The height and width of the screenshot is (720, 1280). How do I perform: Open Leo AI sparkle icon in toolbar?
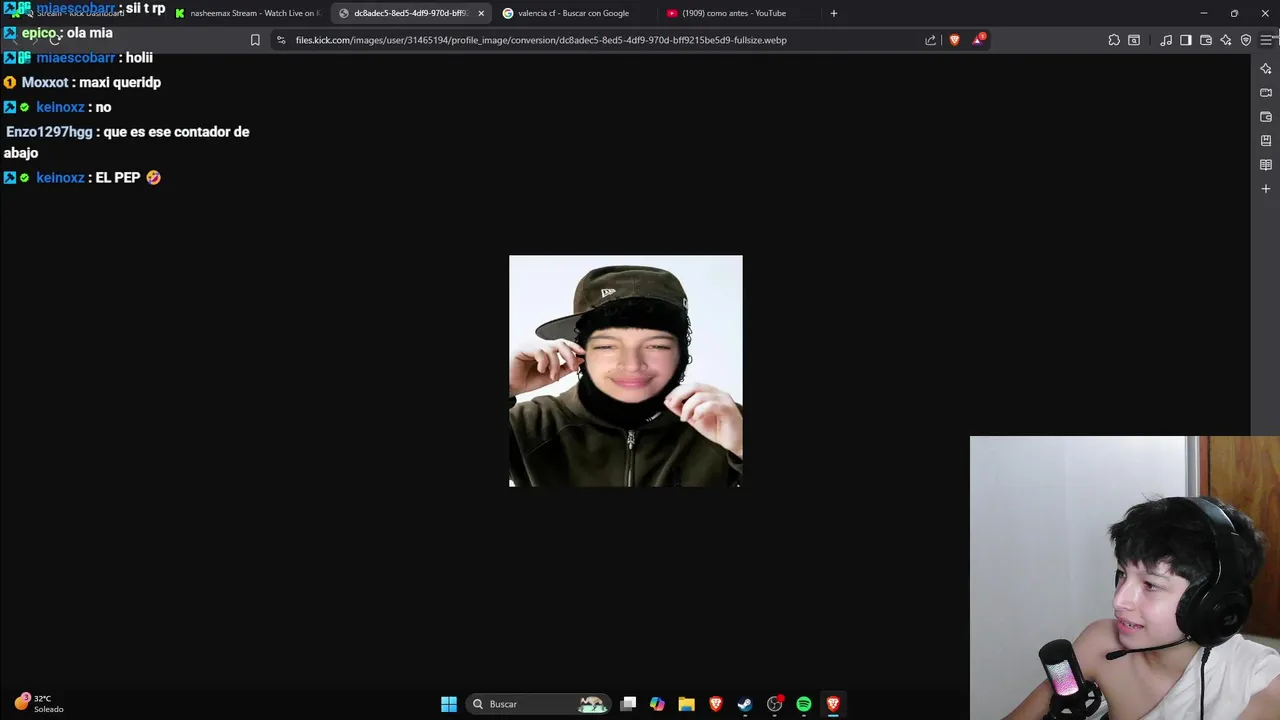[1226, 40]
